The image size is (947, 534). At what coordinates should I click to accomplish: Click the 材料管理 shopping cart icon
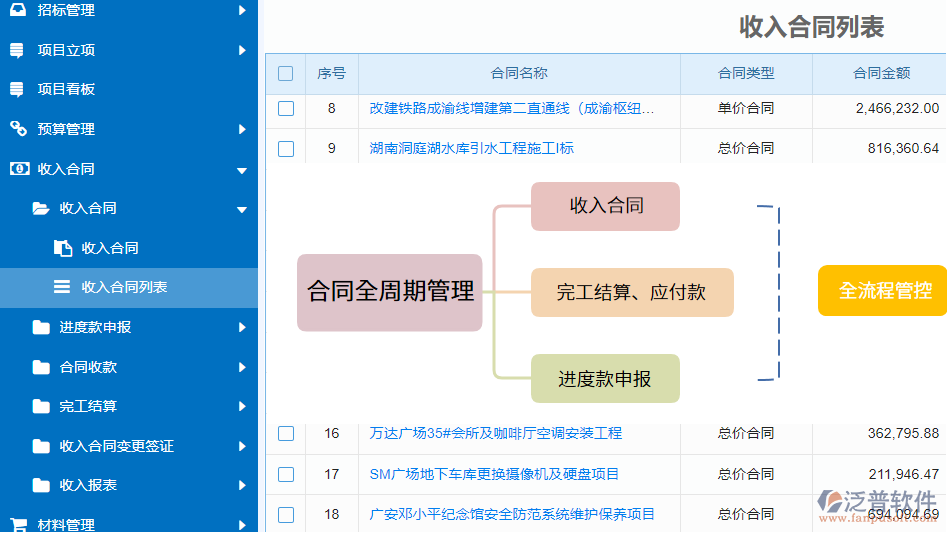pos(17,525)
